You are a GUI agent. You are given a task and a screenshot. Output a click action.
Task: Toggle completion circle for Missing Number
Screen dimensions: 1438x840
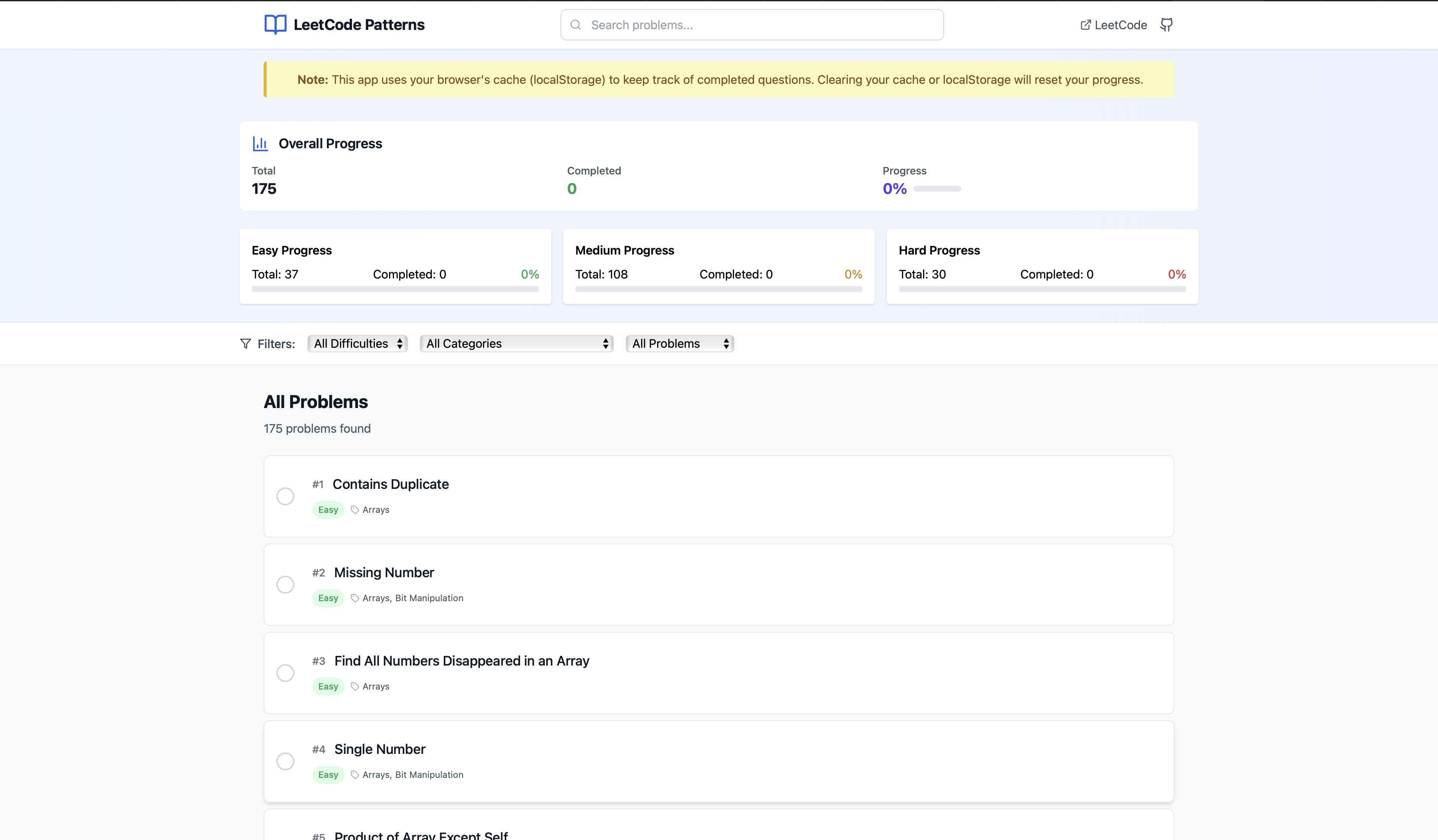click(x=285, y=585)
